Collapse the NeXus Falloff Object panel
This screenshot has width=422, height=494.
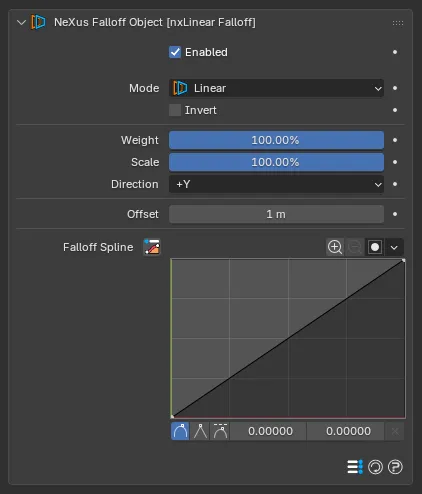21,23
